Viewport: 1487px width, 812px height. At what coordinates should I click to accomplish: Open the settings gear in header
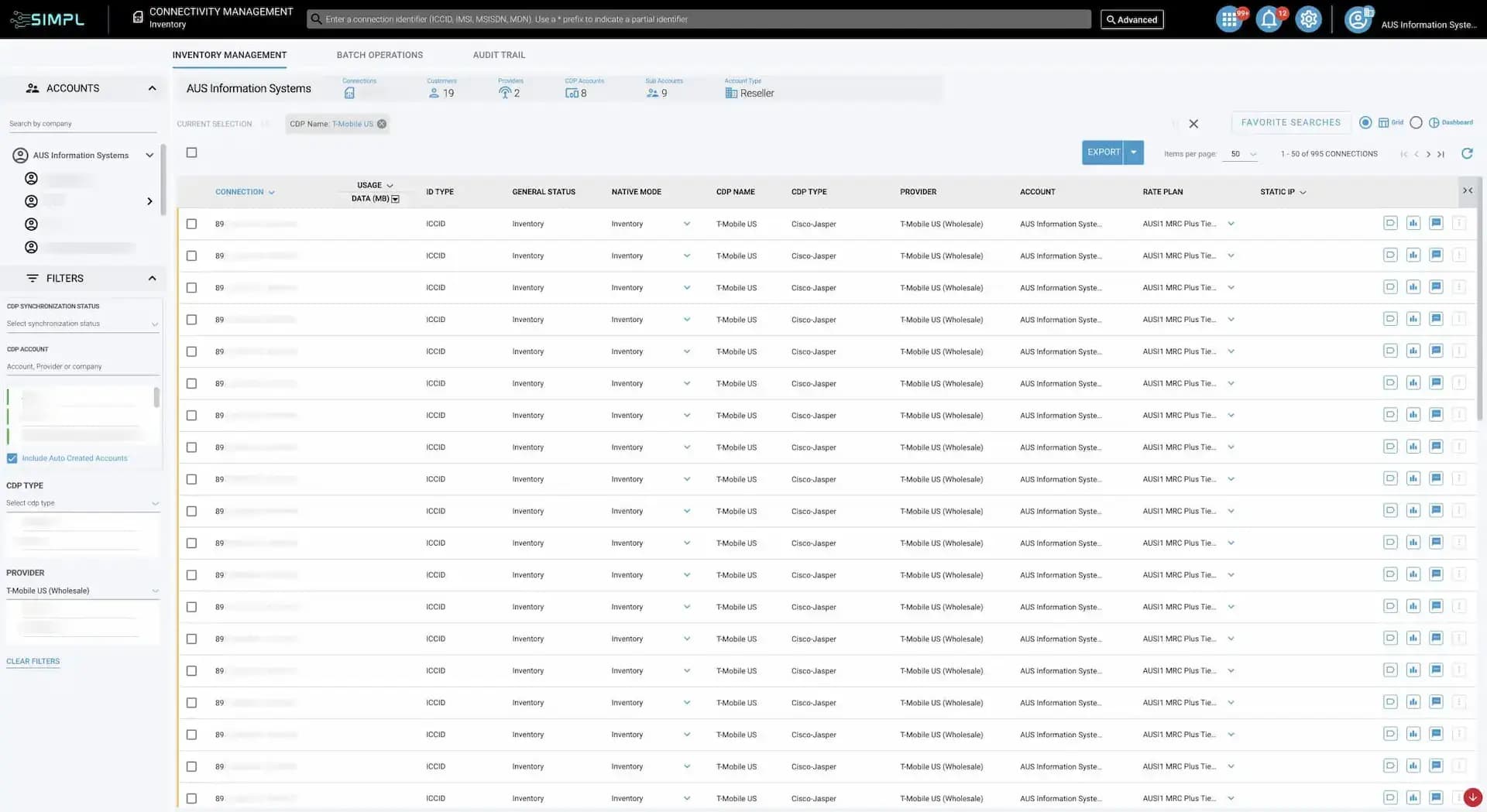pos(1308,19)
